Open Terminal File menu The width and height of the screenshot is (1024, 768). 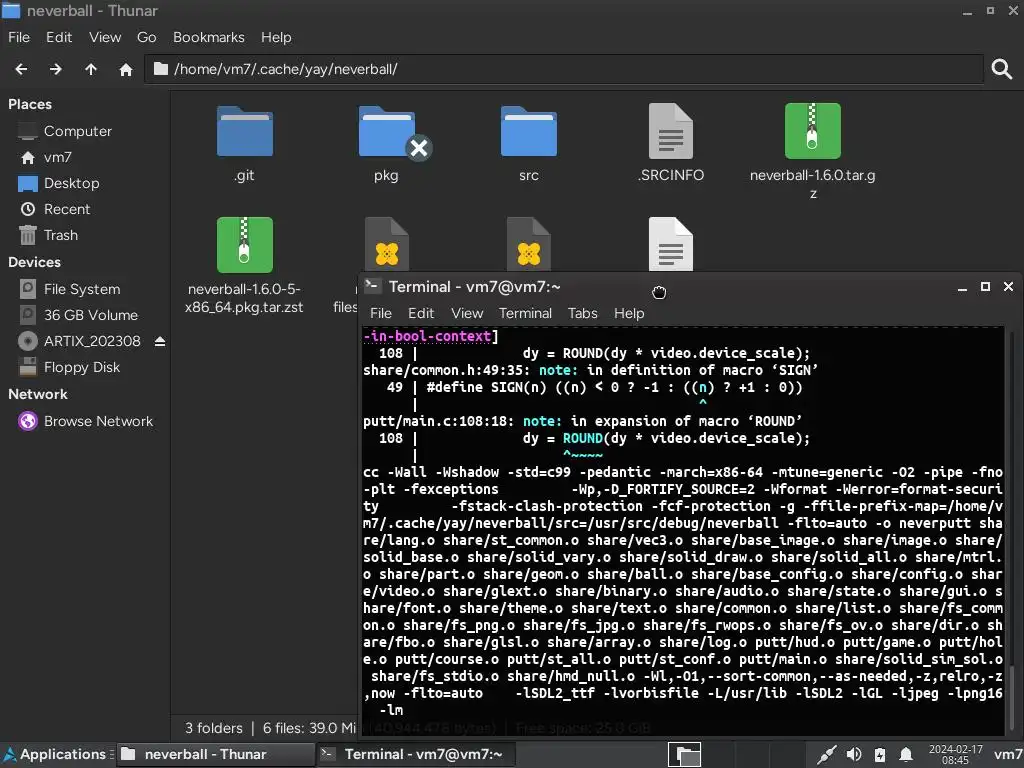point(381,313)
